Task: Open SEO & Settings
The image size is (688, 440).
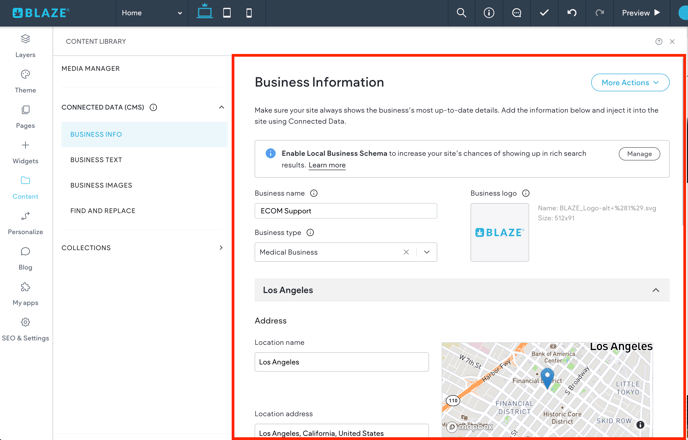Action: point(25,329)
